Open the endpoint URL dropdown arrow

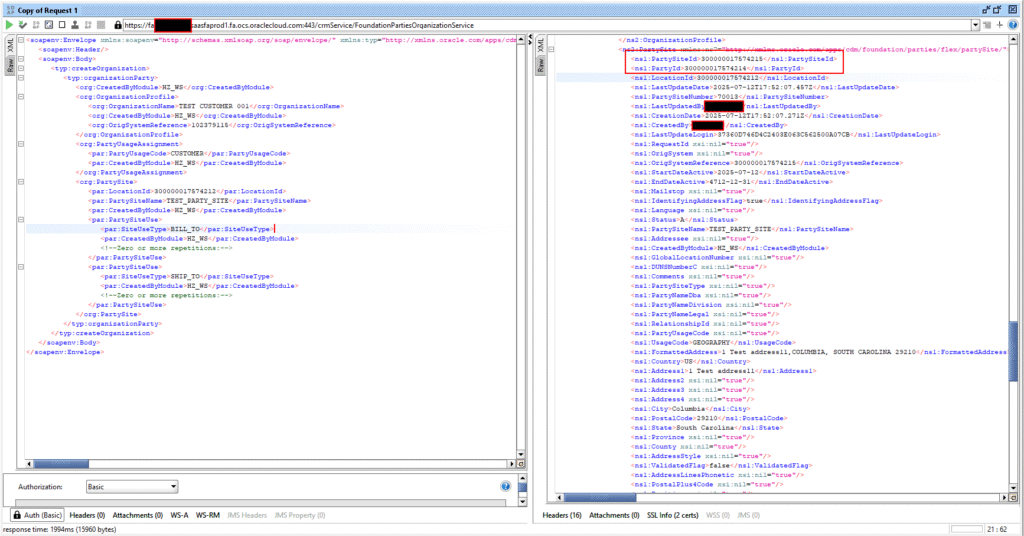976,25
